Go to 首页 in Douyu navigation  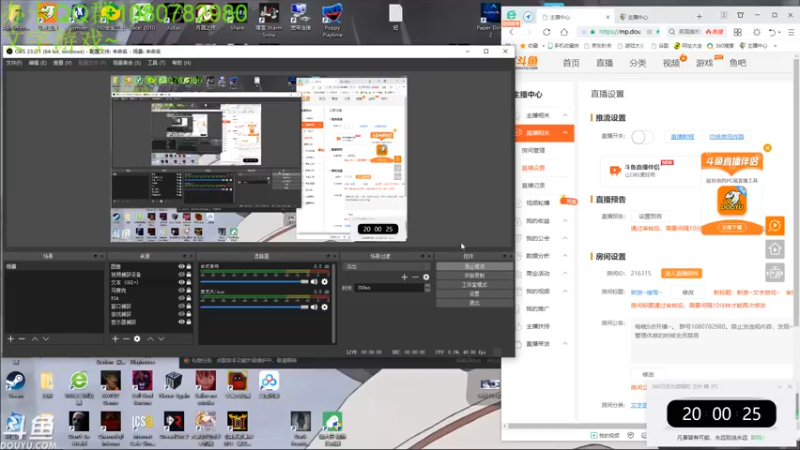571,63
